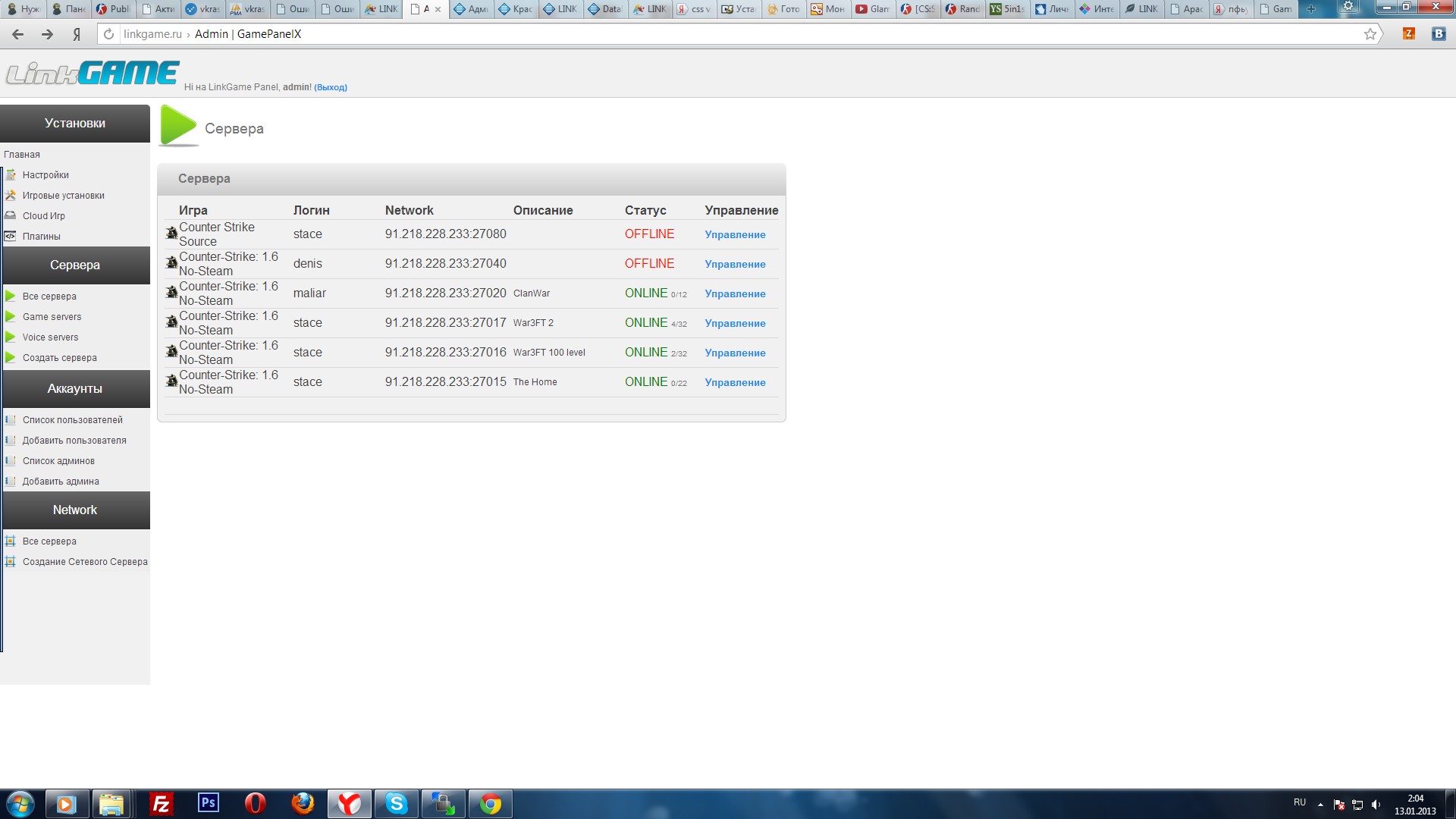Click the Описание column header
1456x819 pixels.
coord(543,210)
